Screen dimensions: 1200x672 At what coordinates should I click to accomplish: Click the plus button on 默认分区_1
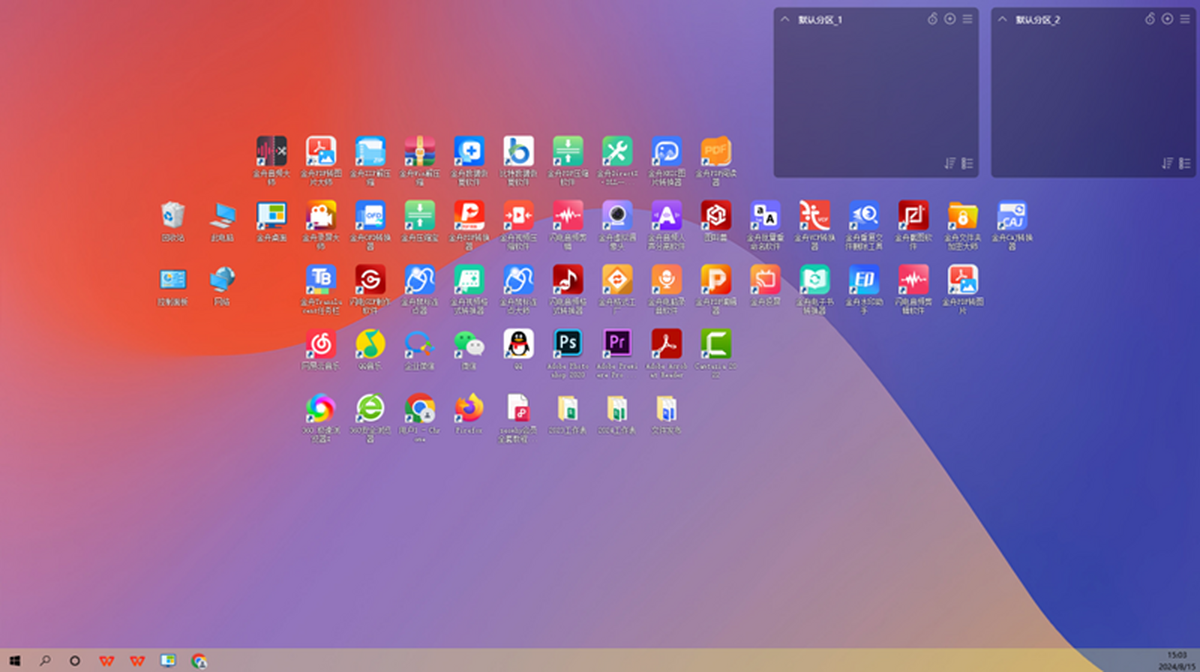[x=950, y=19]
